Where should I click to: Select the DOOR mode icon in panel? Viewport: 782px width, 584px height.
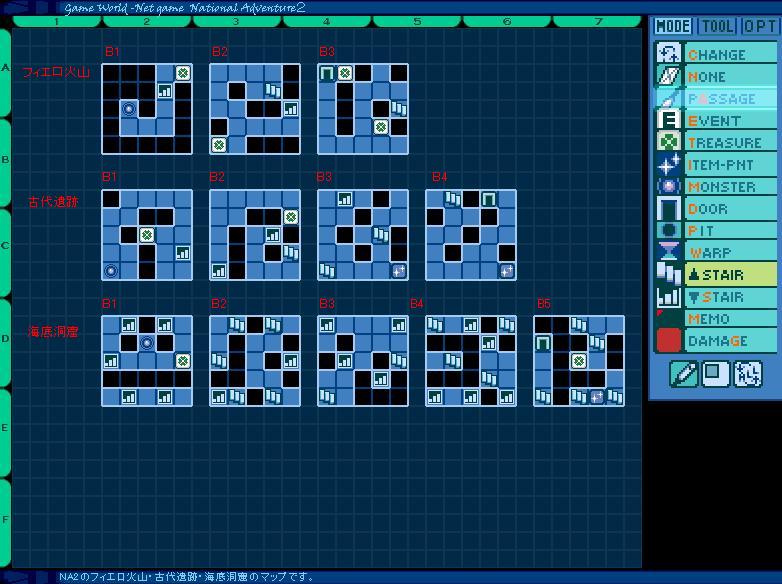(x=668, y=208)
